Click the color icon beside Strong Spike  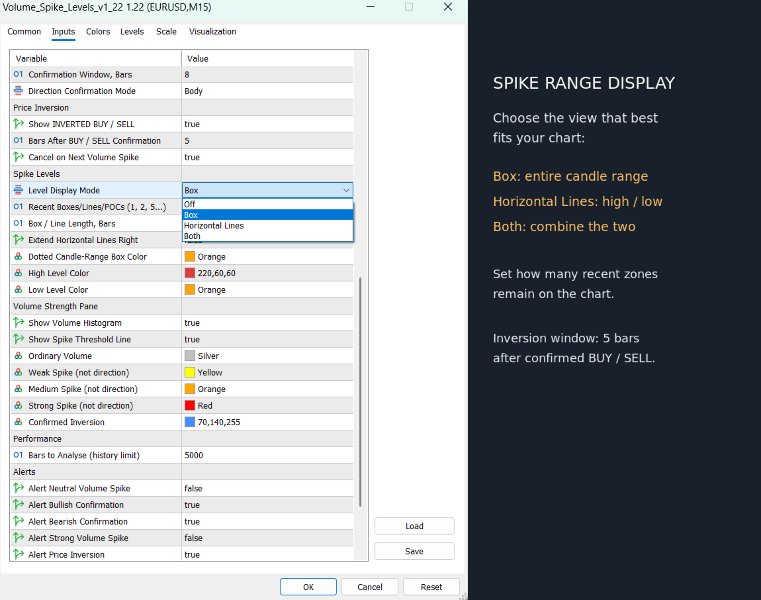point(18,405)
